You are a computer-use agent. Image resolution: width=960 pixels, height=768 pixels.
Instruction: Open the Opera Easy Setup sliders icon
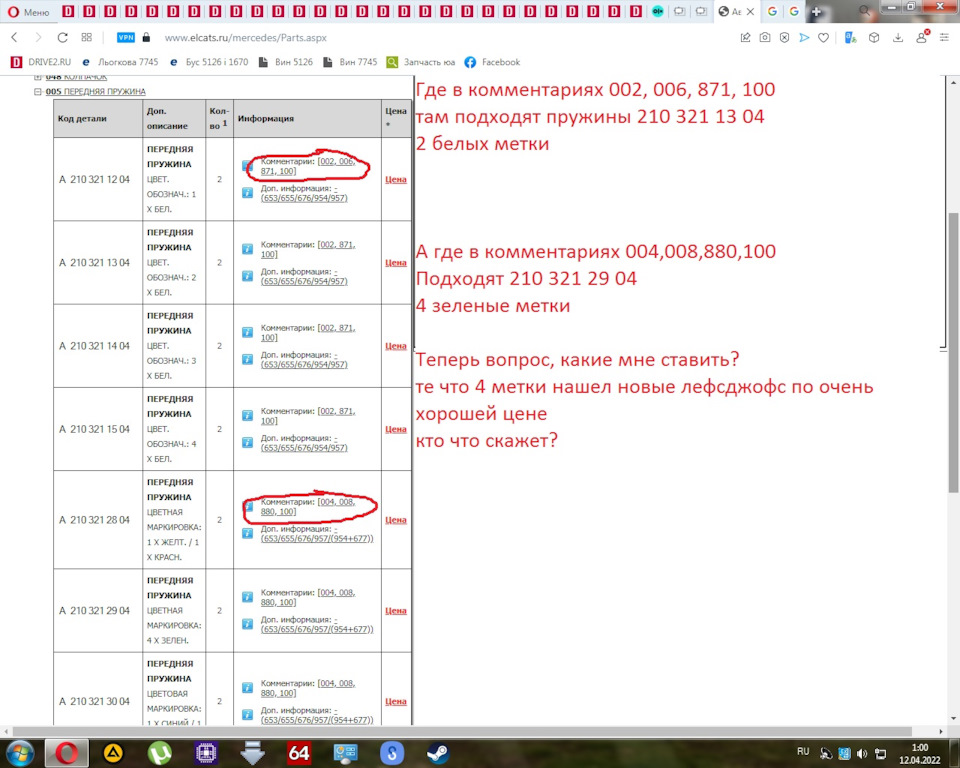click(x=944, y=37)
